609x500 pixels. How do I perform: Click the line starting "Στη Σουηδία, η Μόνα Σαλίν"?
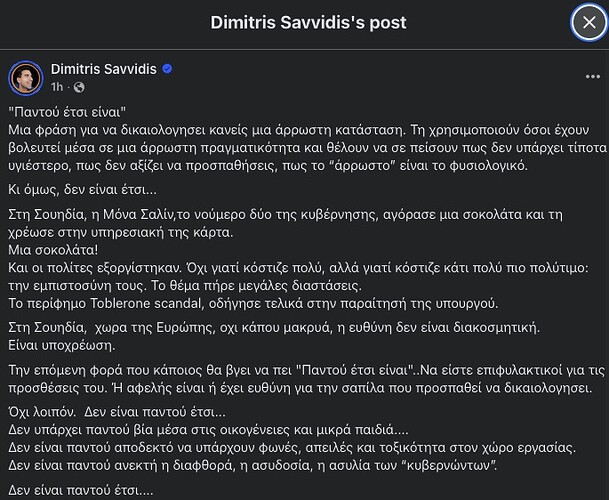point(285,214)
